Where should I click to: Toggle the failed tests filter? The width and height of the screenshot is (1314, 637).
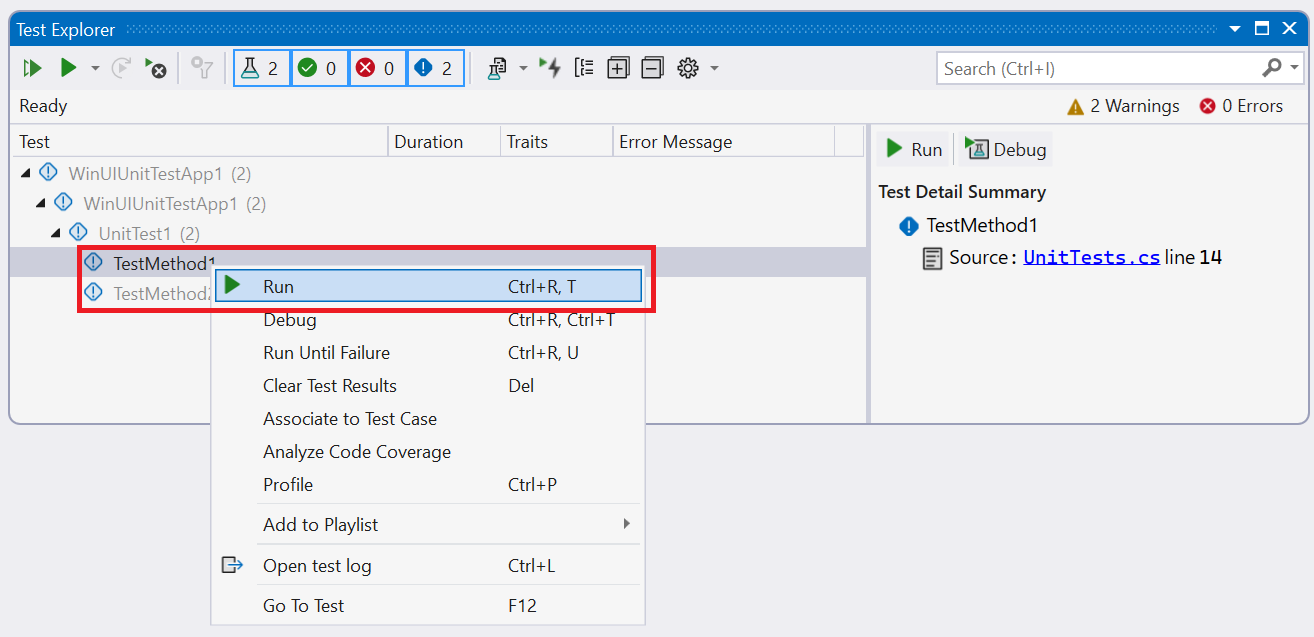click(377, 68)
